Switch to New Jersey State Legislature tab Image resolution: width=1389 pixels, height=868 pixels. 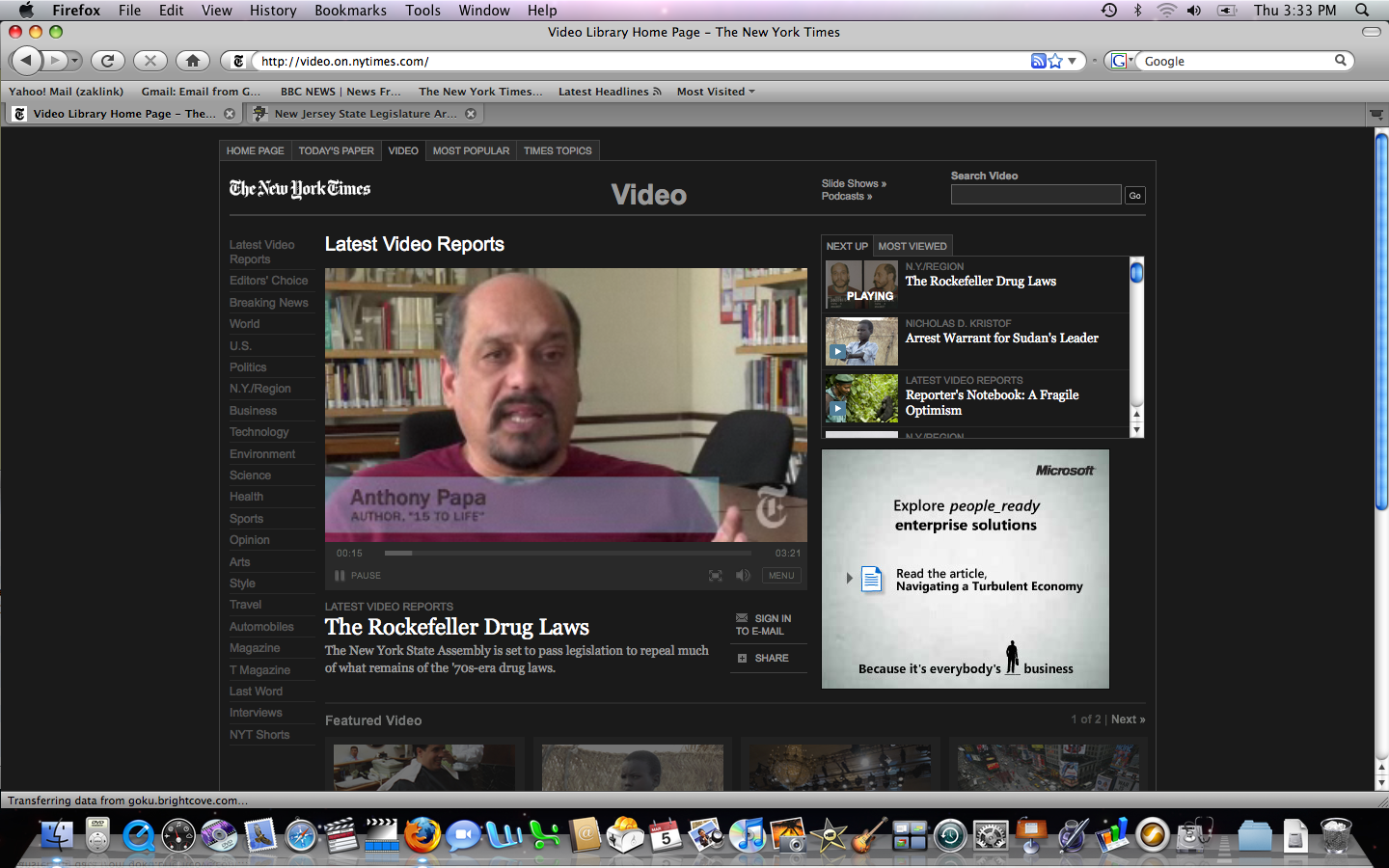[x=365, y=114]
